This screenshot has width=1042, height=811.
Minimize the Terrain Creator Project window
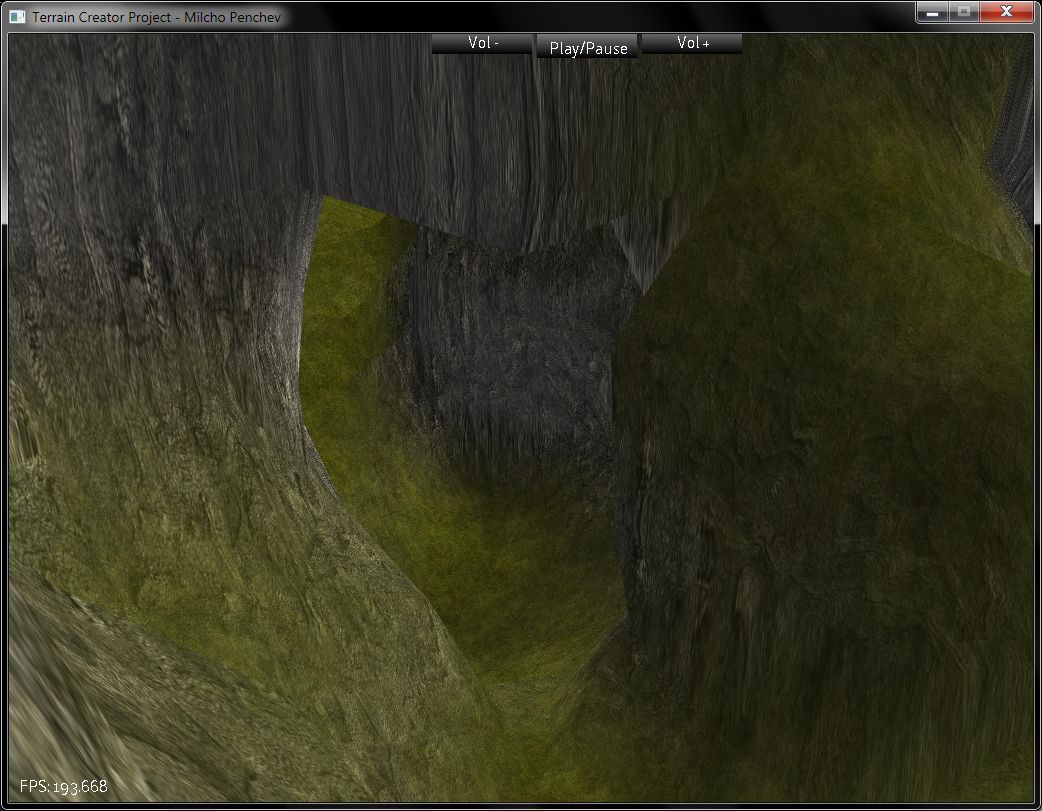(932, 12)
